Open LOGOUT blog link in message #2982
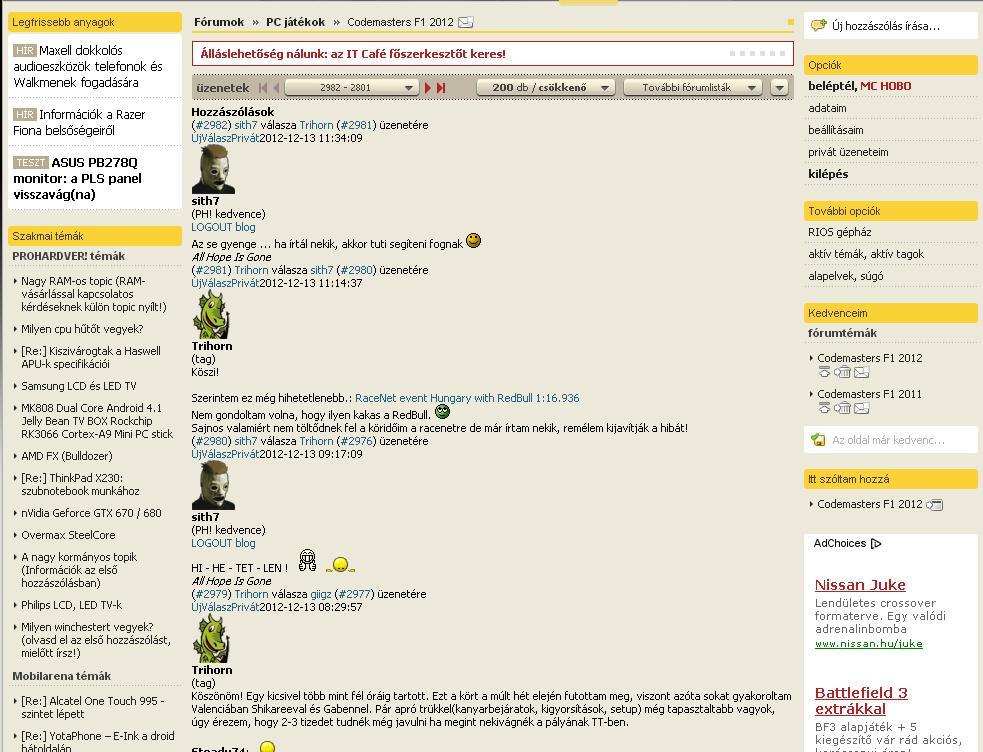Viewport: 983px width, 752px height. [223, 227]
